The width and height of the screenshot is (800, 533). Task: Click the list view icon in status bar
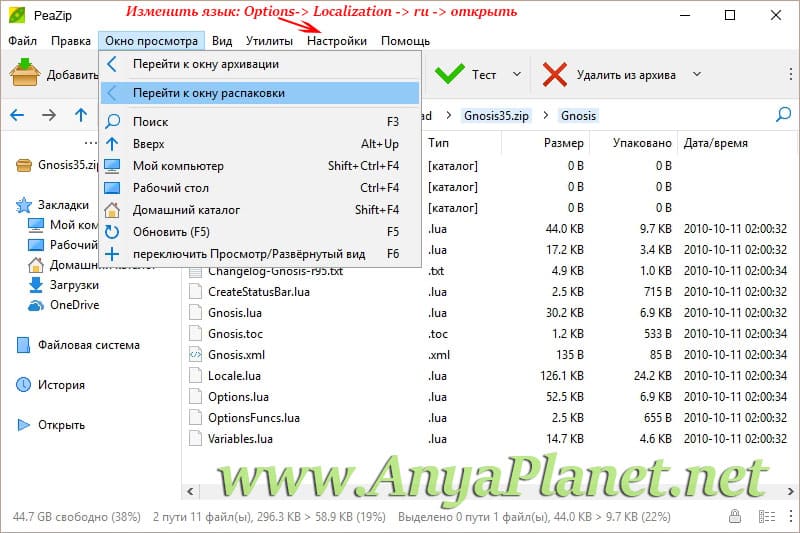click(x=767, y=517)
